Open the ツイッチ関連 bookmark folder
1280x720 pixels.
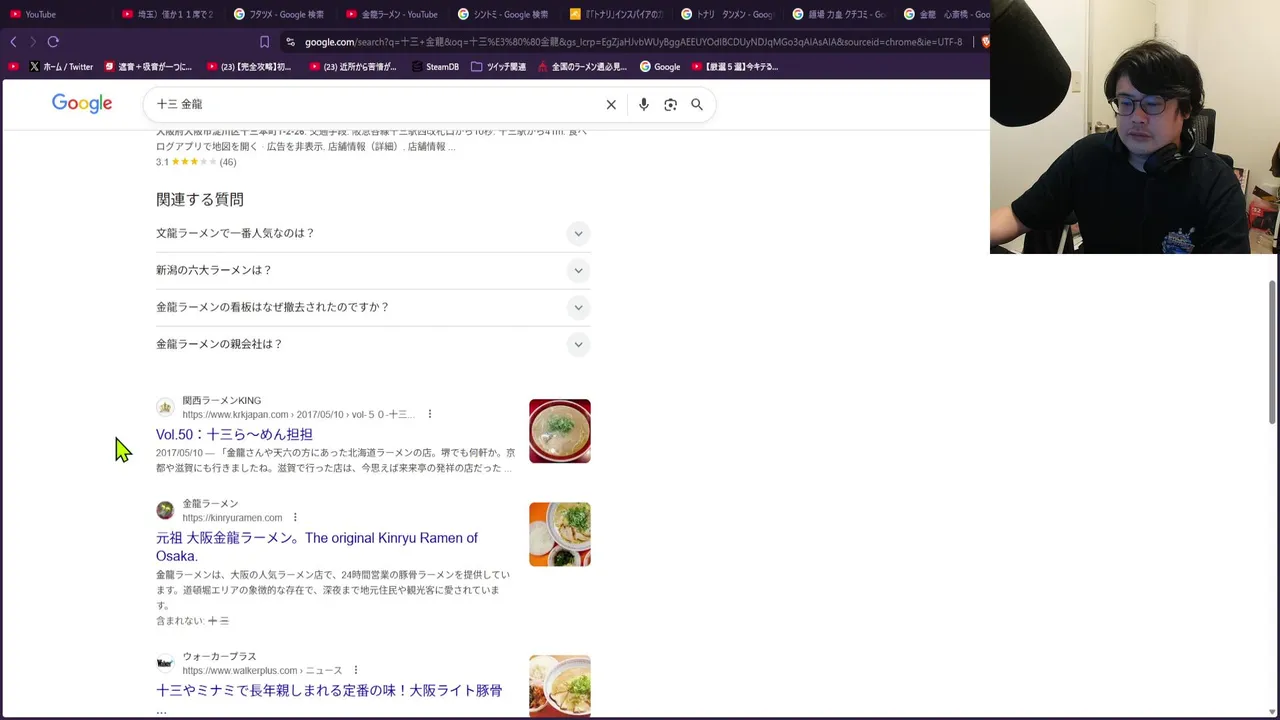click(498, 67)
